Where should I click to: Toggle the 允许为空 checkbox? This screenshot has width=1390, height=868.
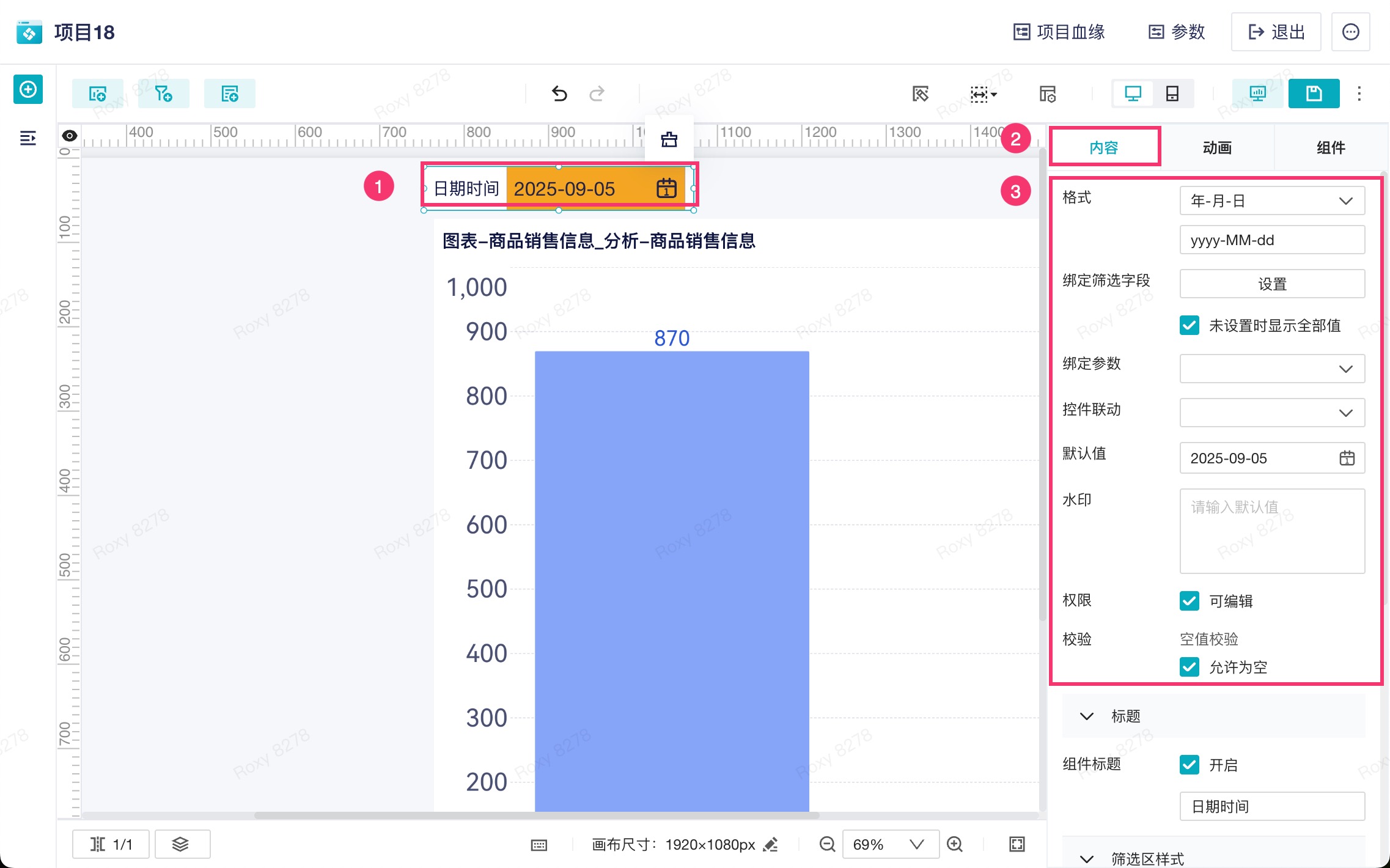click(x=1189, y=666)
